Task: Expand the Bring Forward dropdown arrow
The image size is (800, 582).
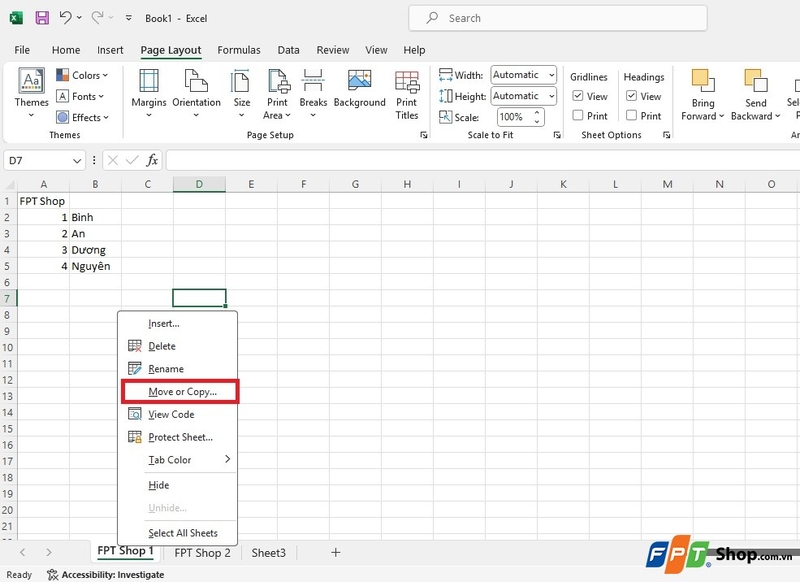Action: pos(721,116)
